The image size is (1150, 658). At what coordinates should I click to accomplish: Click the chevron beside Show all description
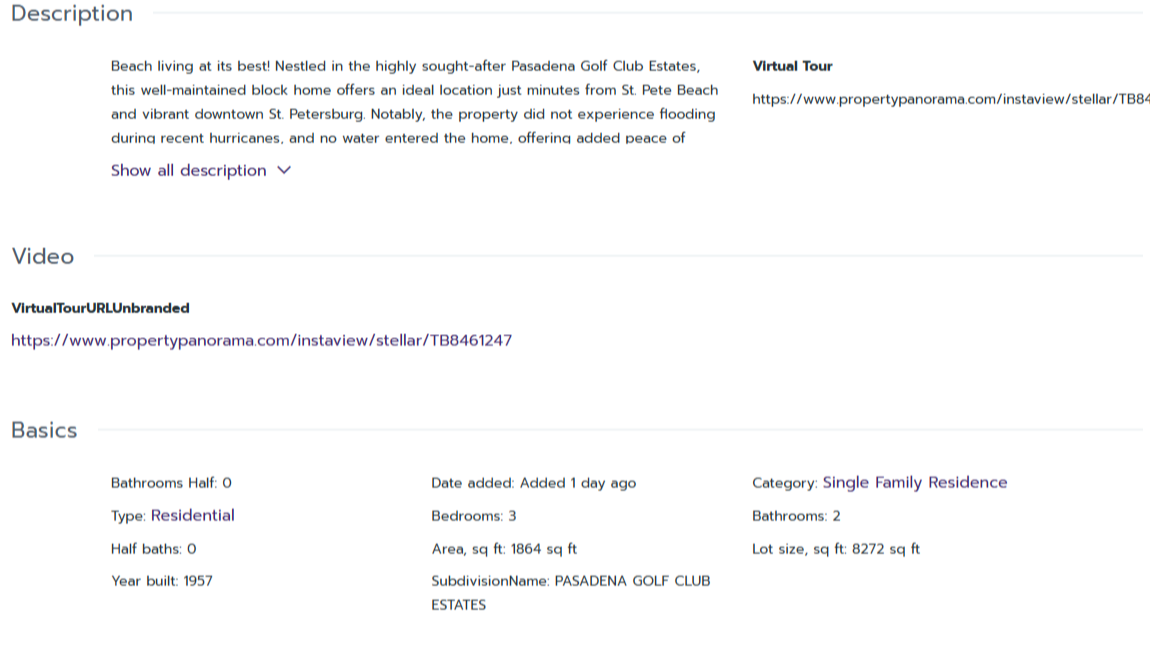point(284,170)
